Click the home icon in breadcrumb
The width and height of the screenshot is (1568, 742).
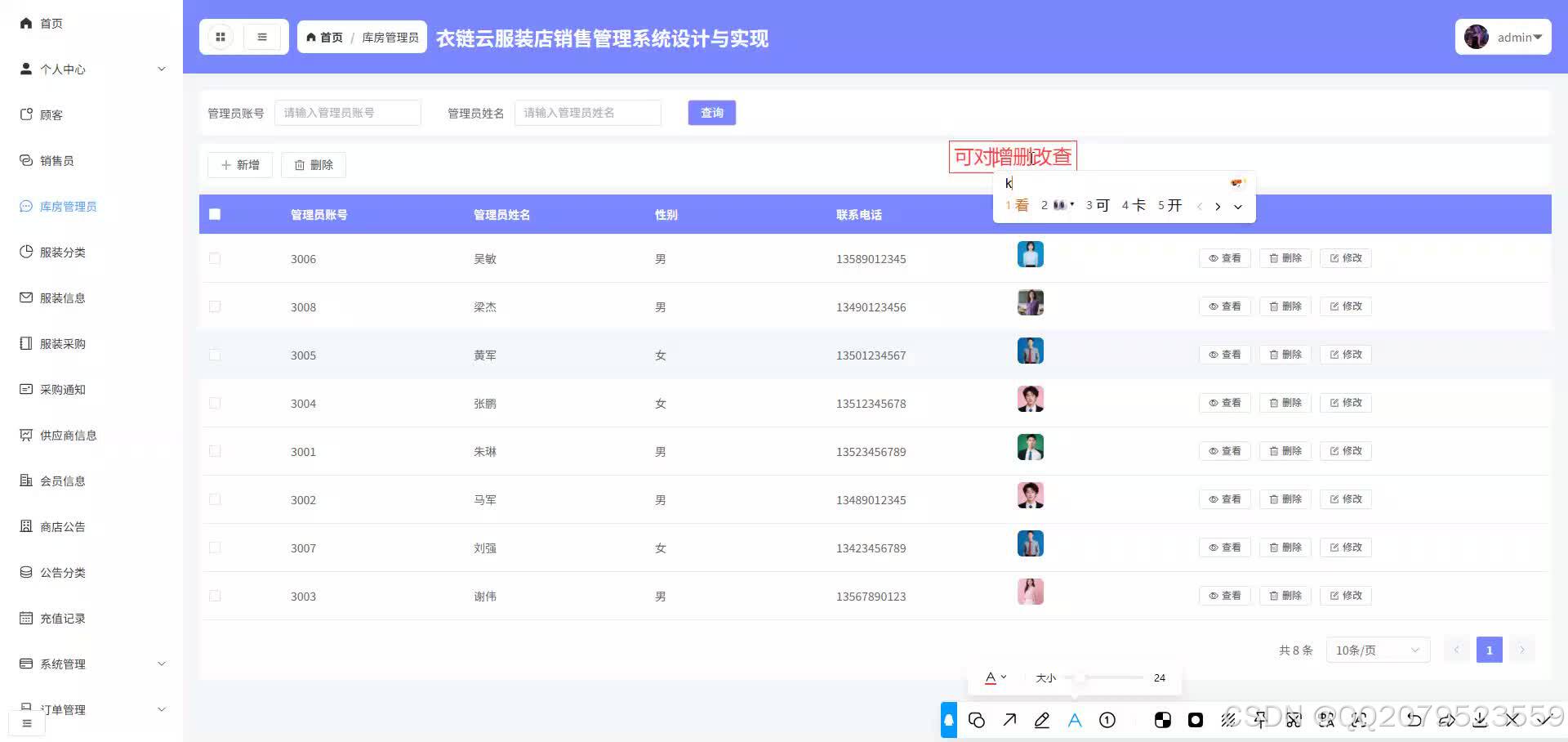(311, 38)
